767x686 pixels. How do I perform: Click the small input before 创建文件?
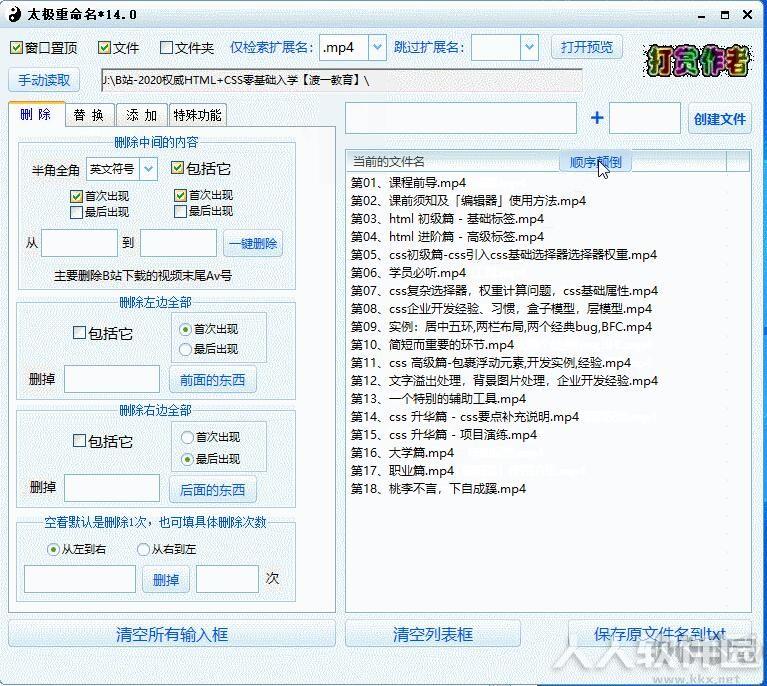(x=645, y=118)
